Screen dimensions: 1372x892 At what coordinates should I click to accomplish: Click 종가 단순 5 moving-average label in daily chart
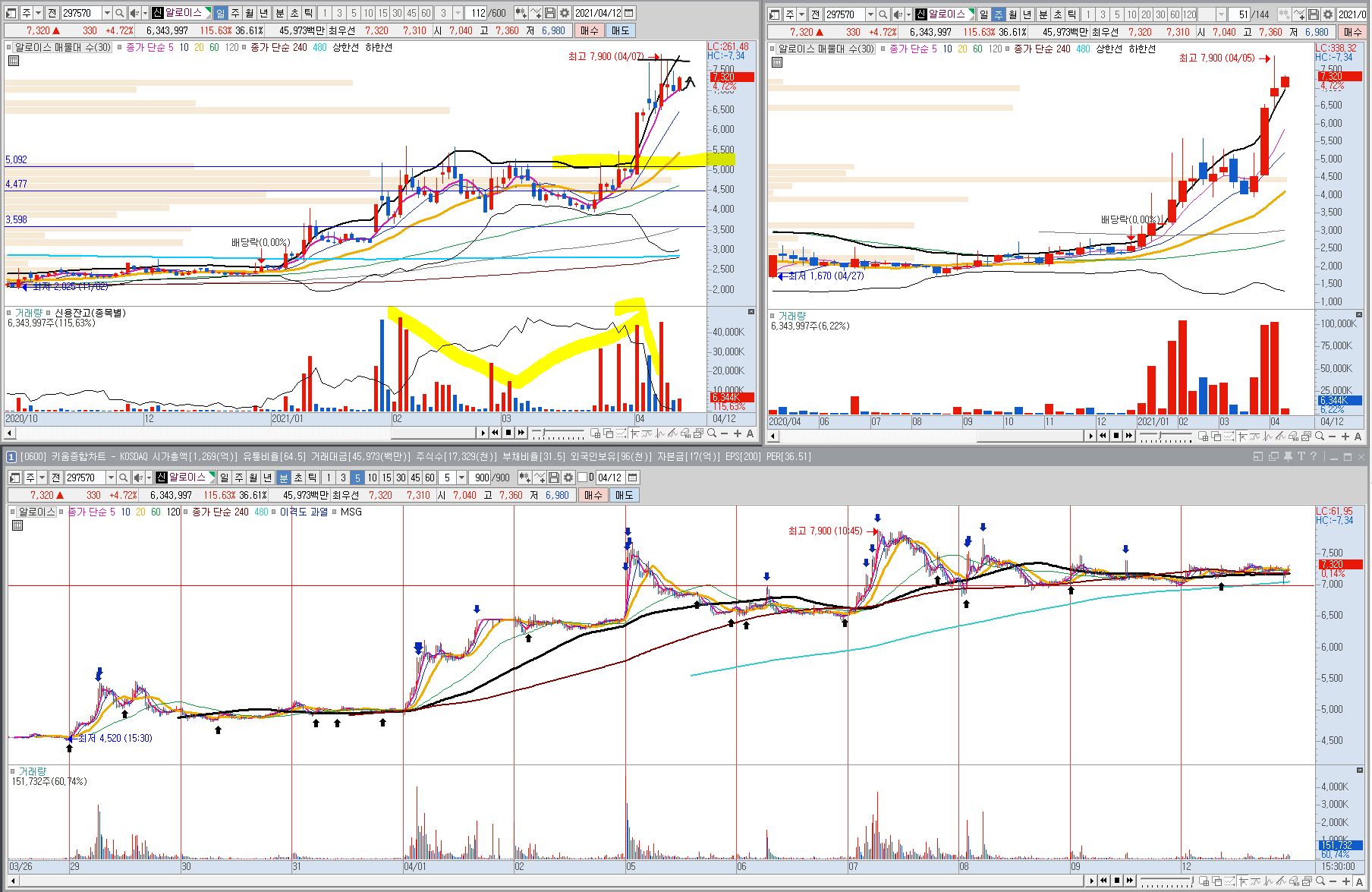149,47
